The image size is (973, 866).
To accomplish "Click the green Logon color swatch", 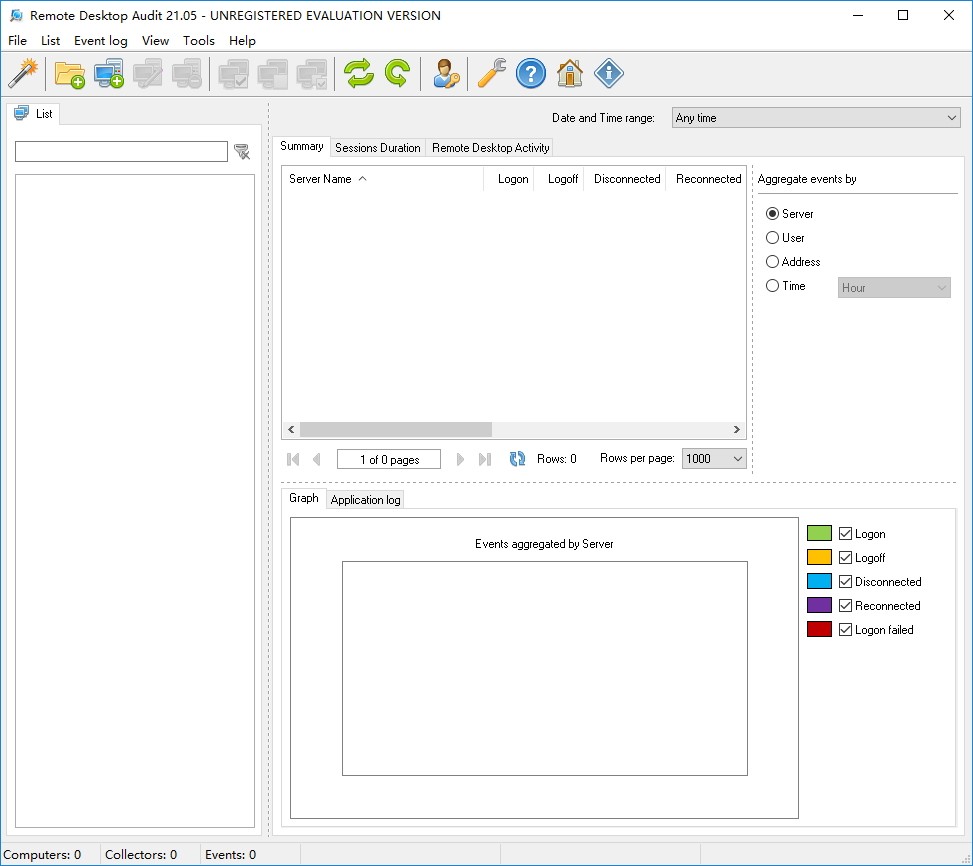I will click(x=819, y=533).
